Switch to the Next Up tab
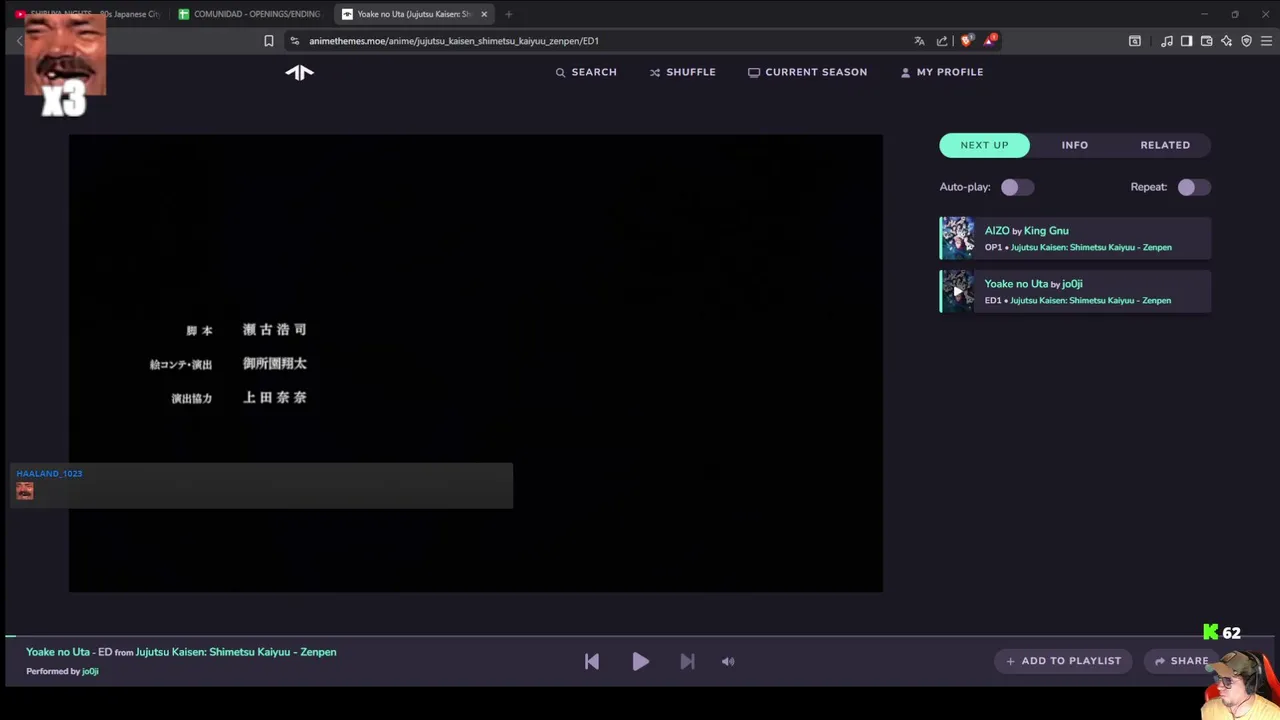Image resolution: width=1280 pixels, height=720 pixels. point(984,145)
